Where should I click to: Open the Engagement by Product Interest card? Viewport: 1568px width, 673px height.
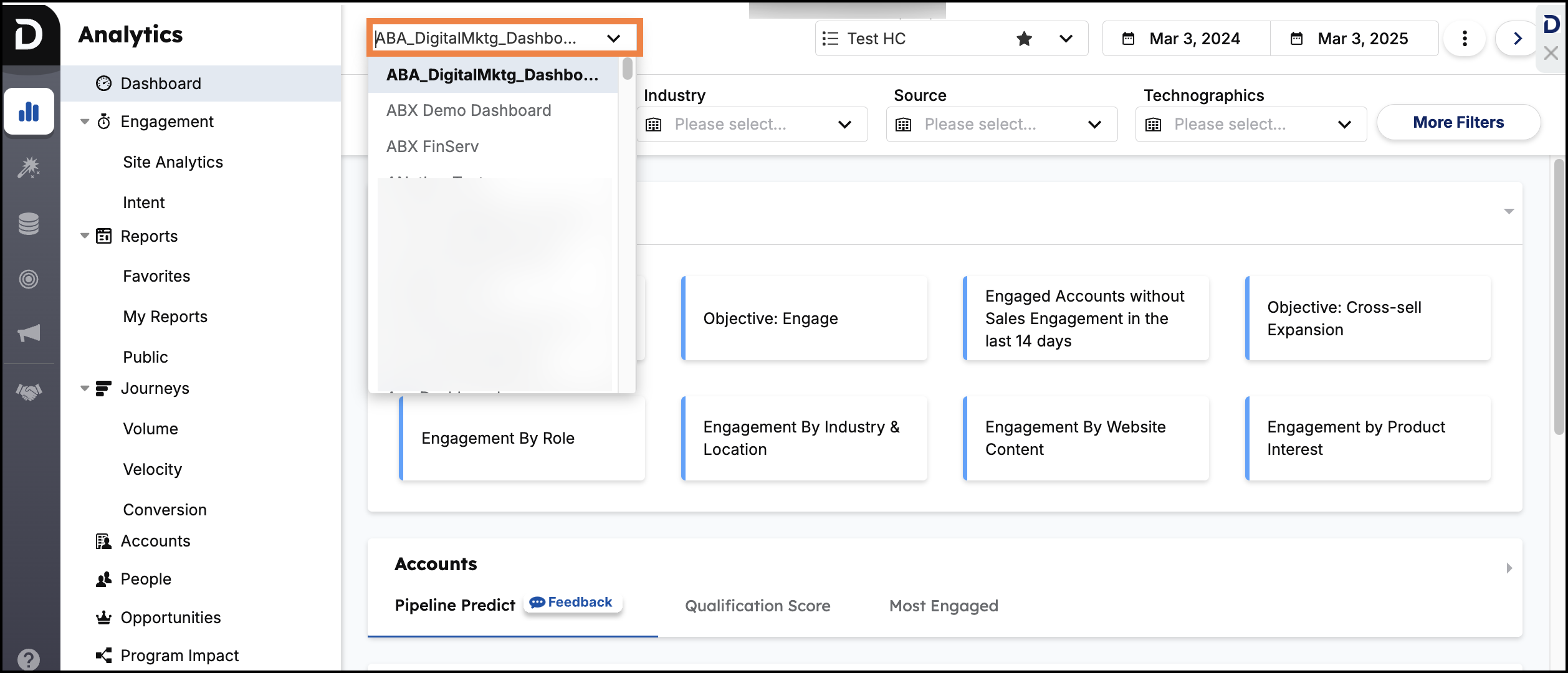pos(1368,438)
